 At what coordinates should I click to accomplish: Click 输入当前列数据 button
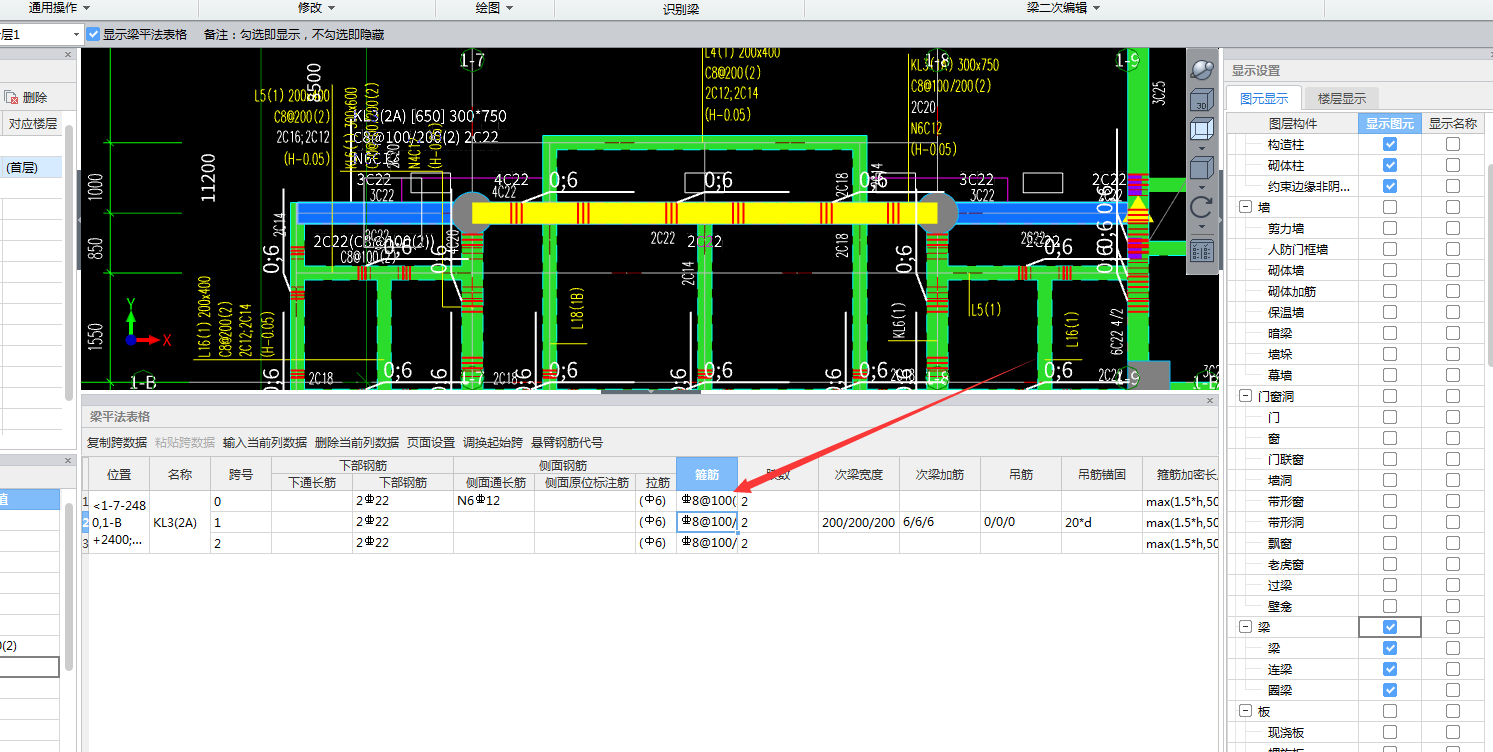pyautogui.click(x=265, y=442)
